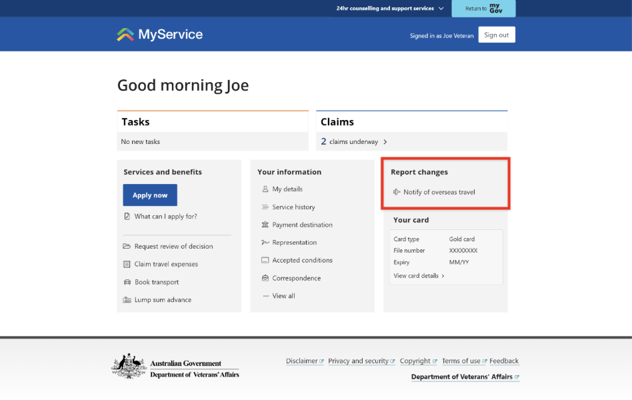The height and width of the screenshot is (400, 632).
Task: Click the plane icon beside Notify of overseas travel
Action: [396, 192]
